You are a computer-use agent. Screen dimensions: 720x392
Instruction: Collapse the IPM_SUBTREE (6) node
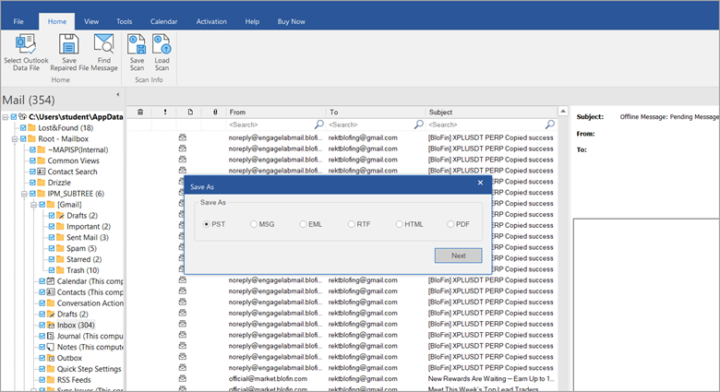(x=24, y=194)
